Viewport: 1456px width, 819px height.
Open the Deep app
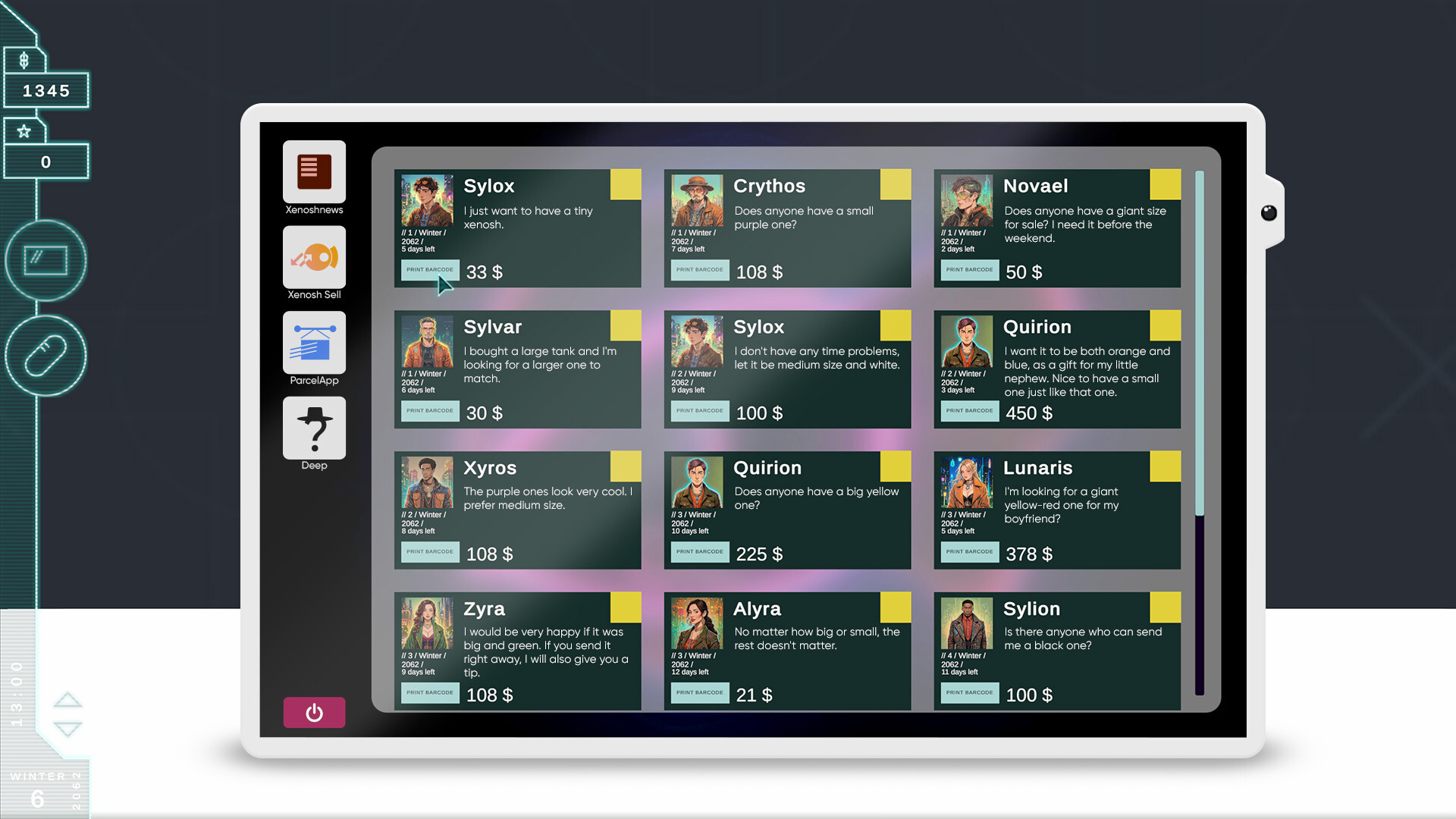pos(314,427)
